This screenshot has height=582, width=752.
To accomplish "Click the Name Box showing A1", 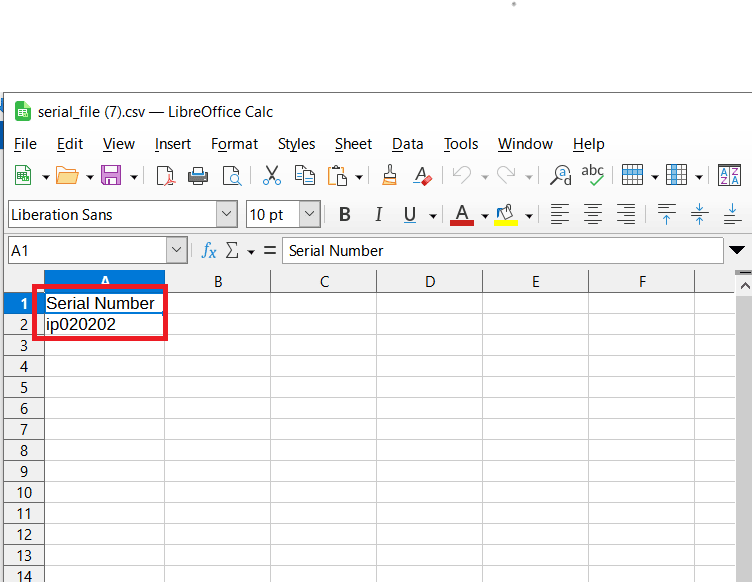I will point(87,250).
